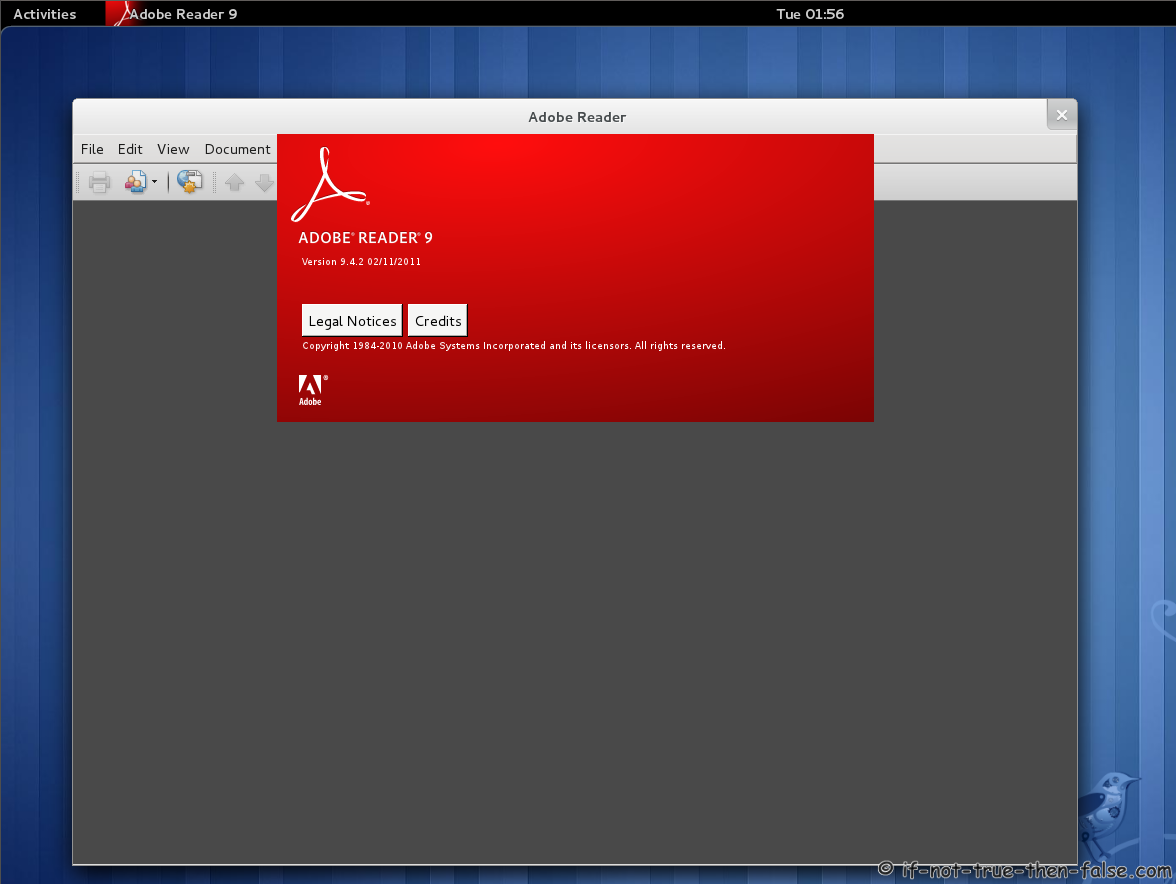Click the Tue 01:56 clock
The image size is (1176, 884).
click(x=810, y=13)
